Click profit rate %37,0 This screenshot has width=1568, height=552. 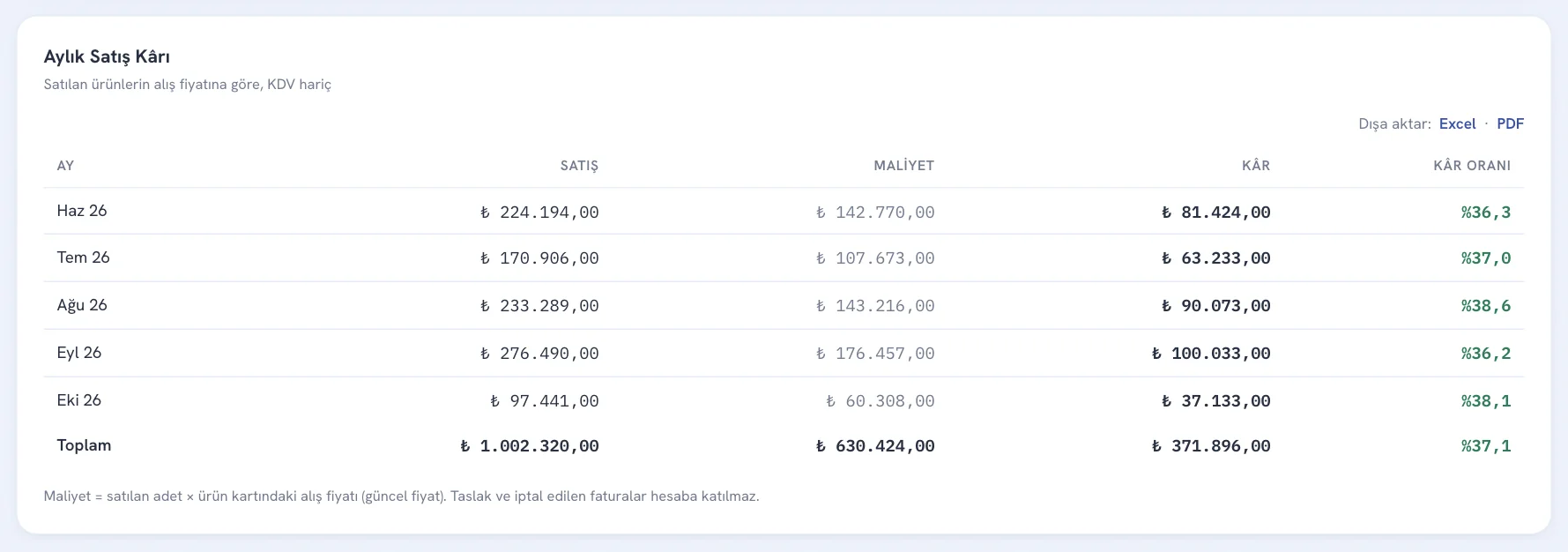(x=1486, y=258)
